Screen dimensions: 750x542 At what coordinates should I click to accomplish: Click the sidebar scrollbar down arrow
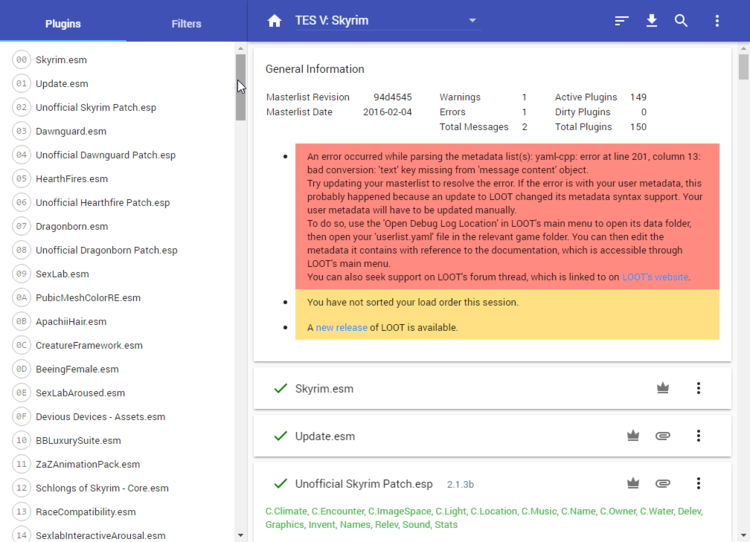point(241,535)
